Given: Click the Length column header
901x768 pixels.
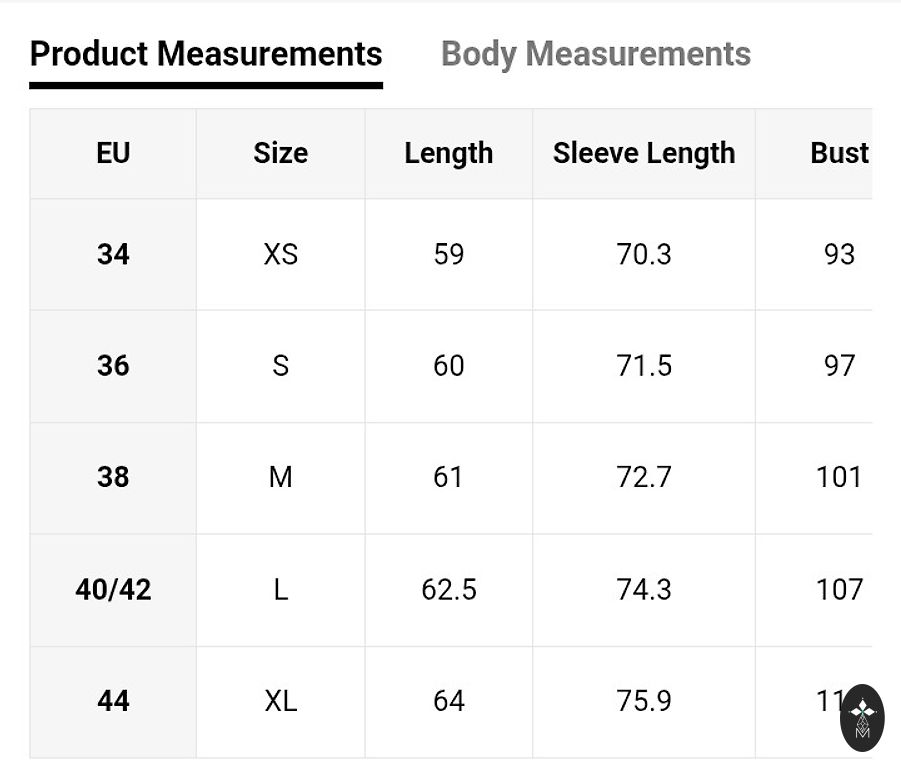Looking at the screenshot, I should [448, 153].
